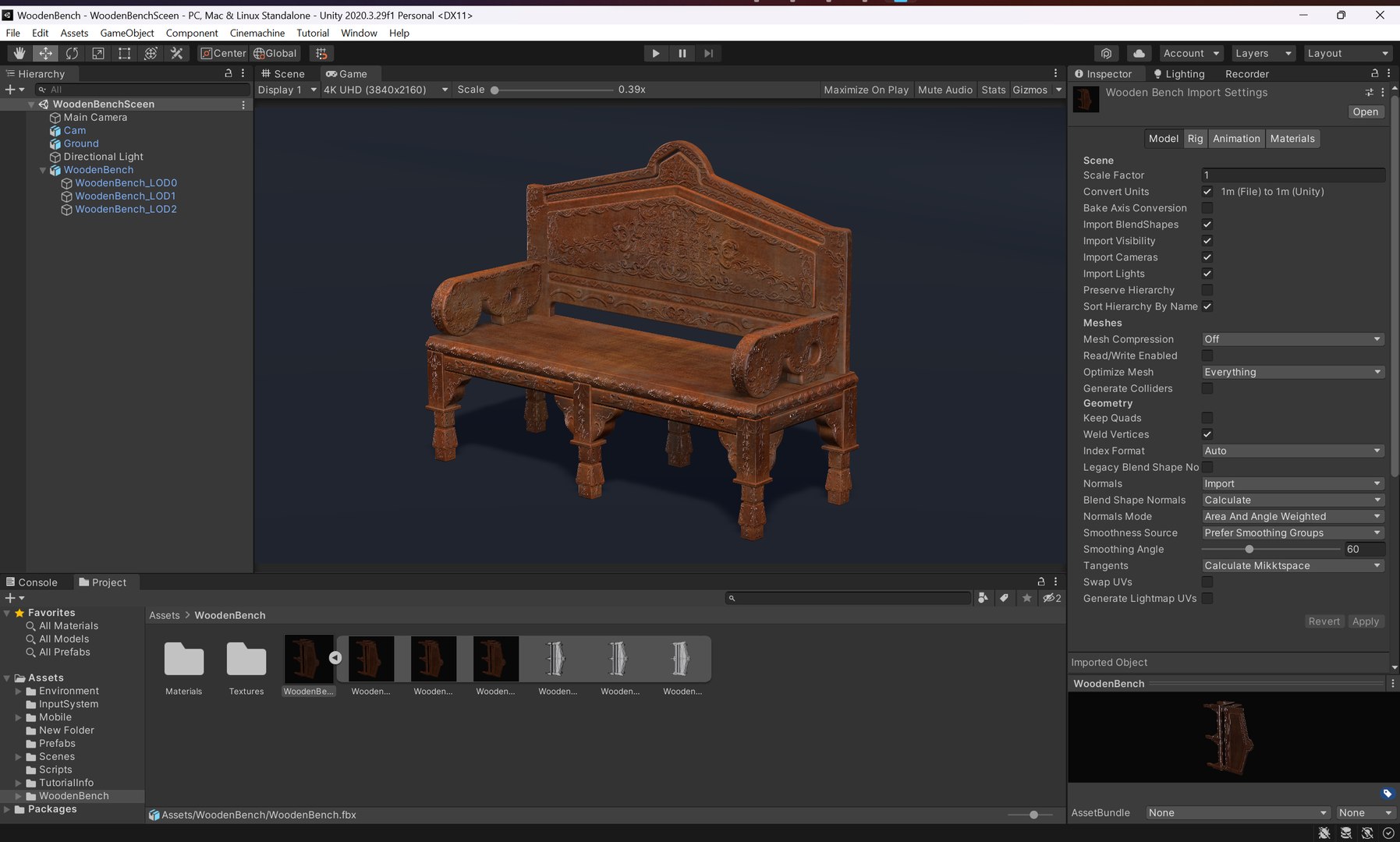Image resolution: width=1400 pixels, height=842 pixels.
Task: Toggle grid snapping icon
Action: tap(321, 53)
